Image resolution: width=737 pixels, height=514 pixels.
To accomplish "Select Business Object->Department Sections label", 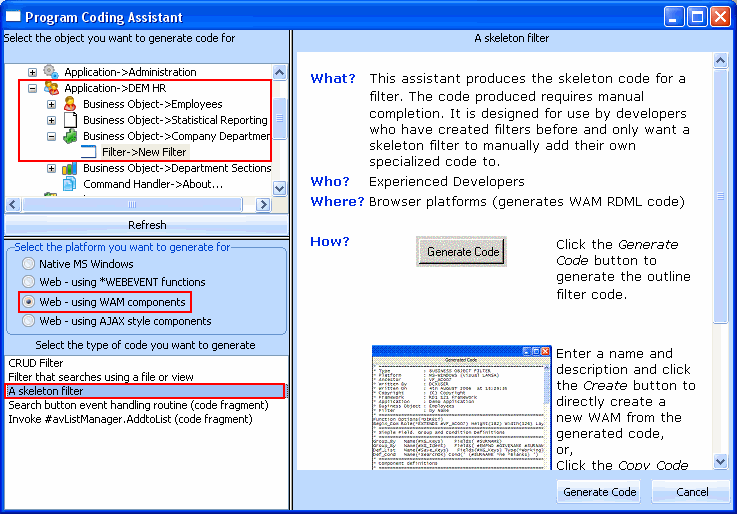I will [x=177, y=168].
